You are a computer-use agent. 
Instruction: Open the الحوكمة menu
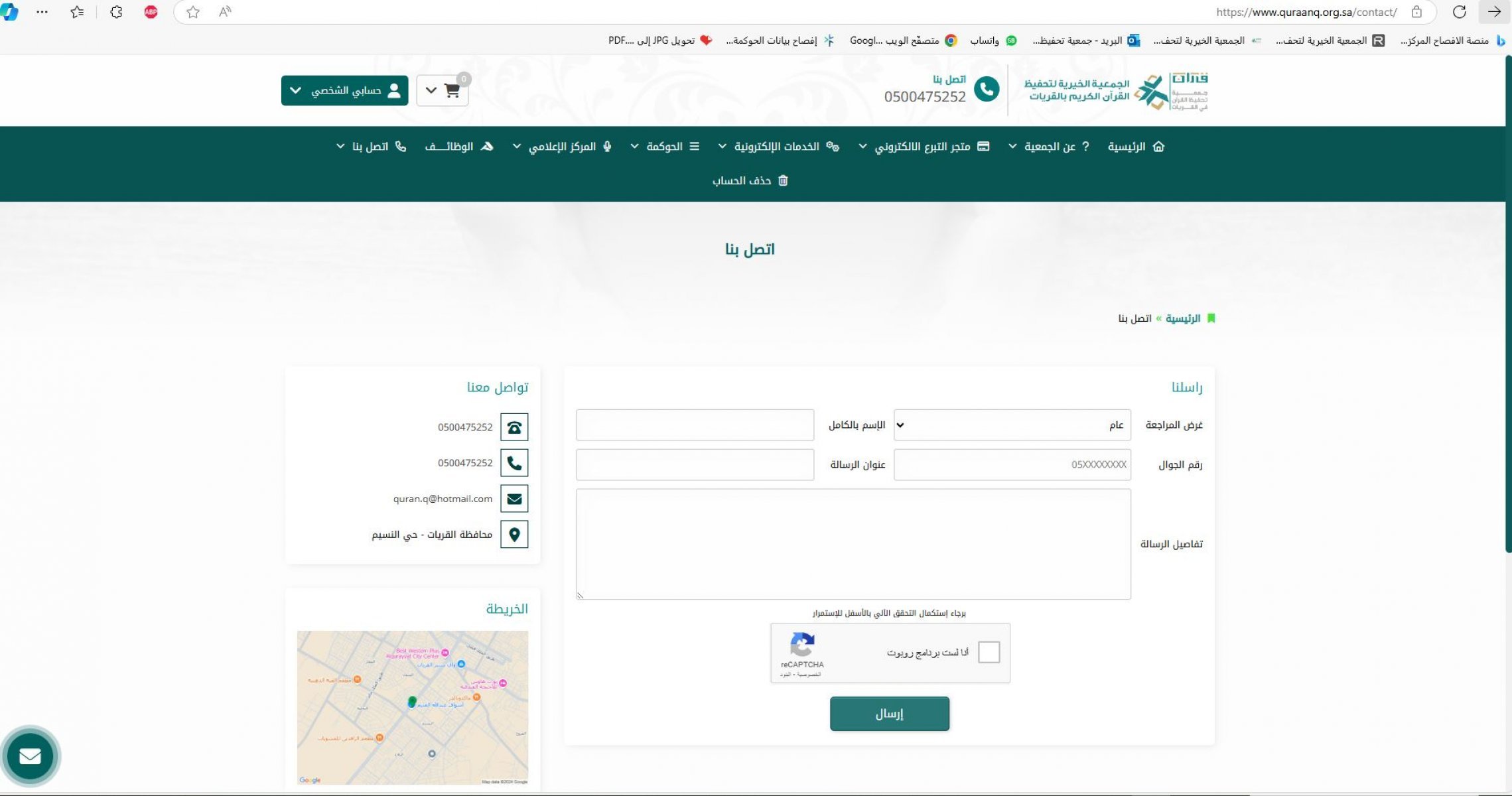click(x=665, y=147)
